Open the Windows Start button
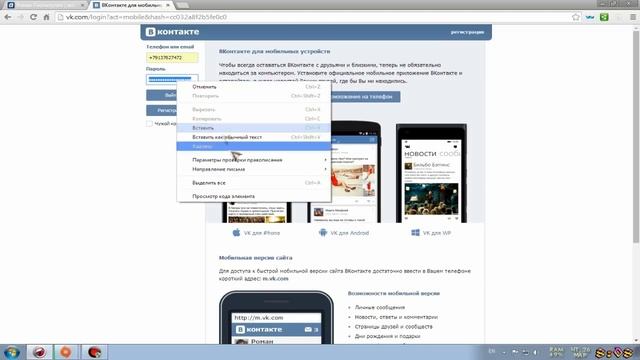The width and height of the screenshot is (640, 360). [x=11, y=352]
